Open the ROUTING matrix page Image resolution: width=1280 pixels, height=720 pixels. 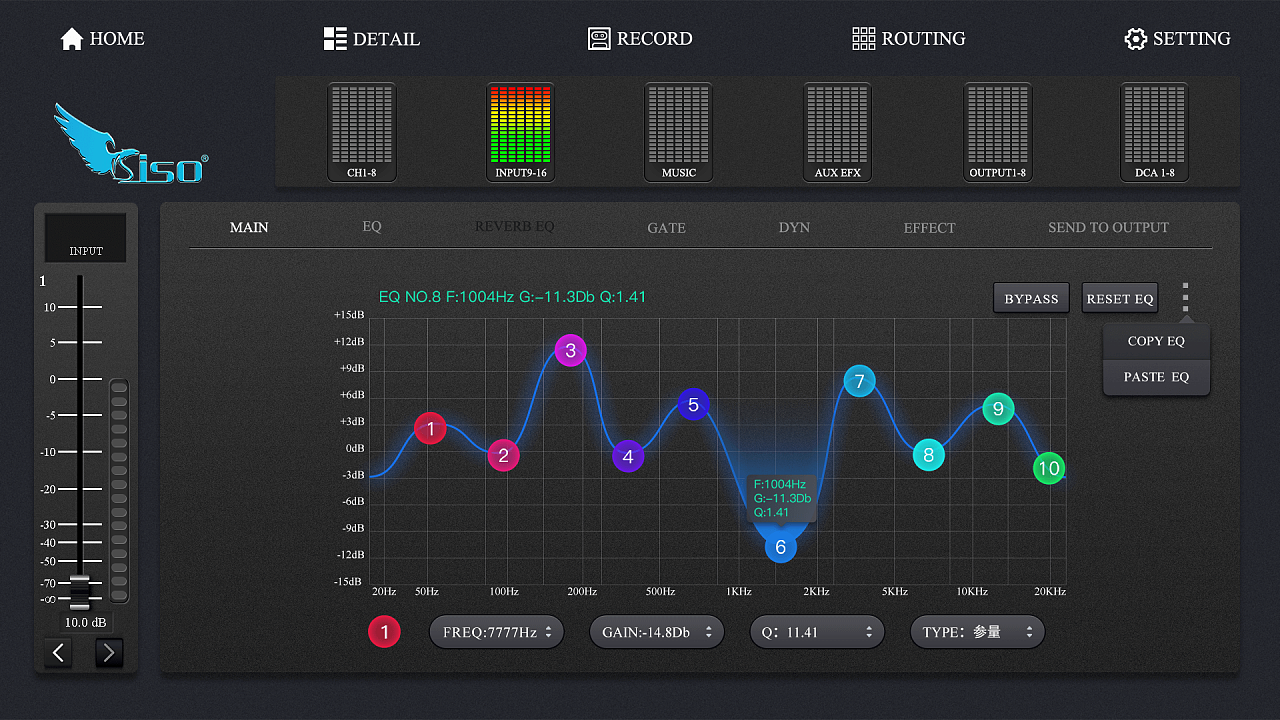(x=909, y=39)
